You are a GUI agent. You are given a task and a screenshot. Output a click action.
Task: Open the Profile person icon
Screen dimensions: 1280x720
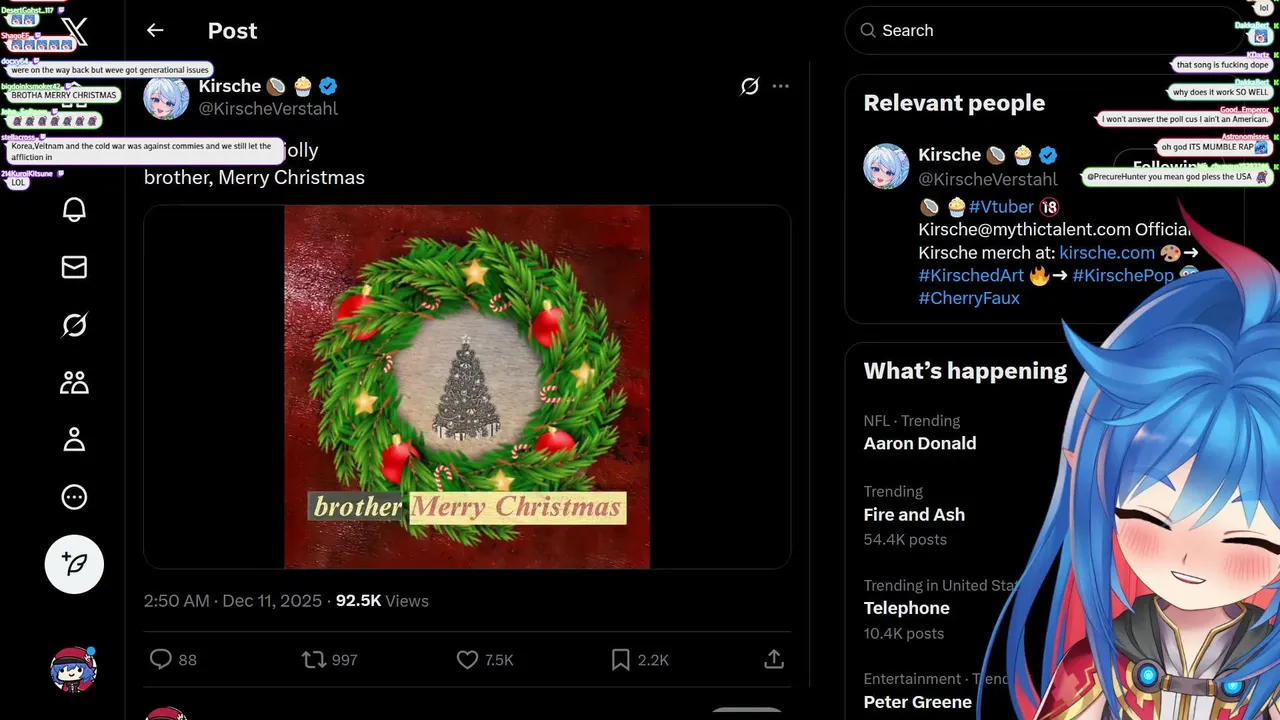tap(74, 440)
